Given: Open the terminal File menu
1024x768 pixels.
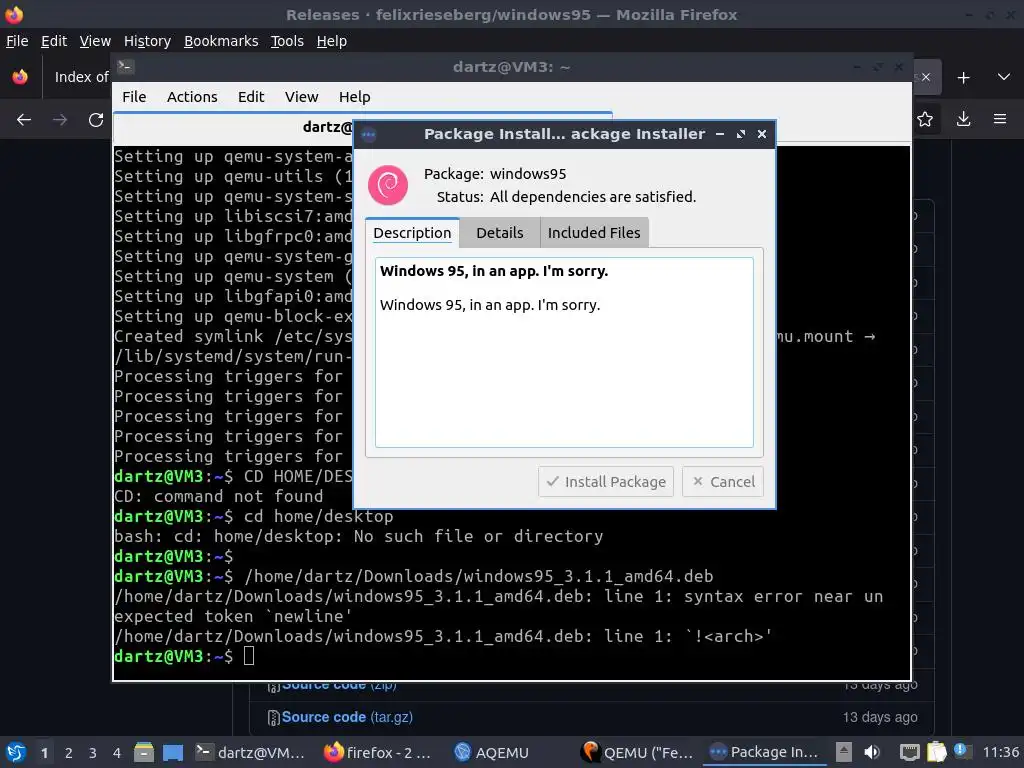Looking at the screenshot, I should 134,97.
